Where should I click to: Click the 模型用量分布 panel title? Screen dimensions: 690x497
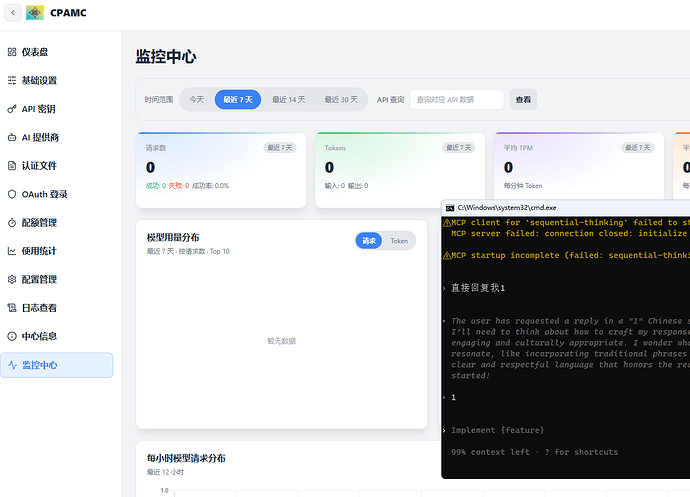[173, 238]
